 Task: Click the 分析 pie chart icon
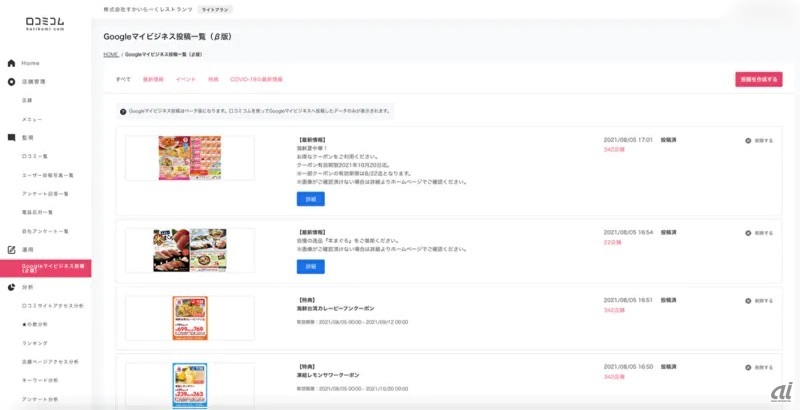11,287
